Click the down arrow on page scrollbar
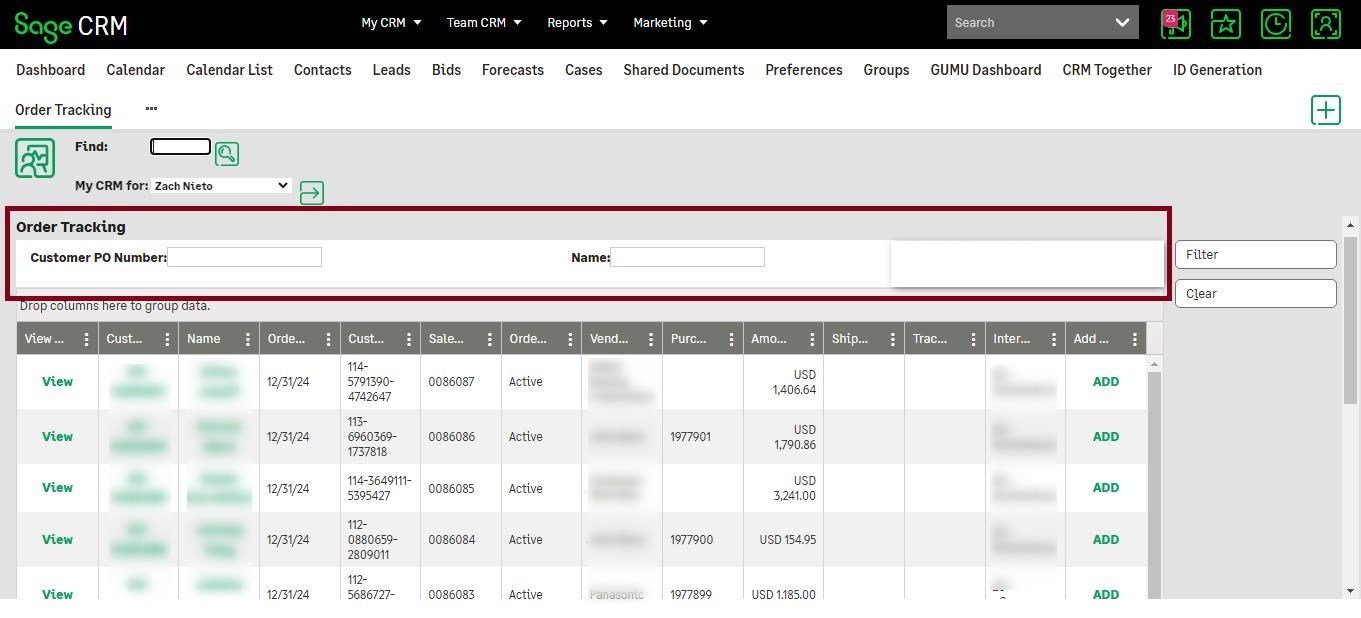The width and height of the screenshot is (1361, 618). coord(1350,591)
